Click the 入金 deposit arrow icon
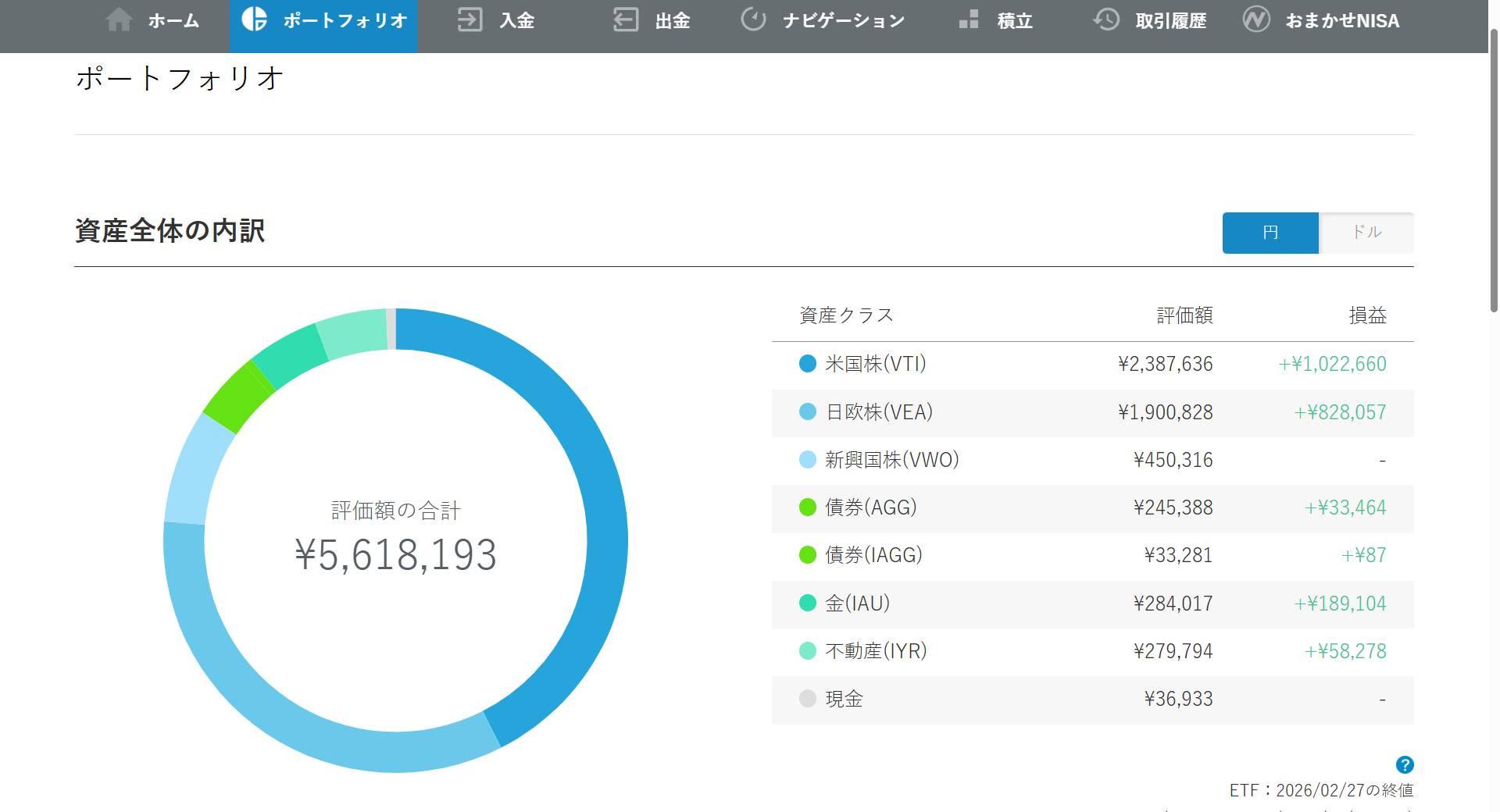 click(470, 20)
